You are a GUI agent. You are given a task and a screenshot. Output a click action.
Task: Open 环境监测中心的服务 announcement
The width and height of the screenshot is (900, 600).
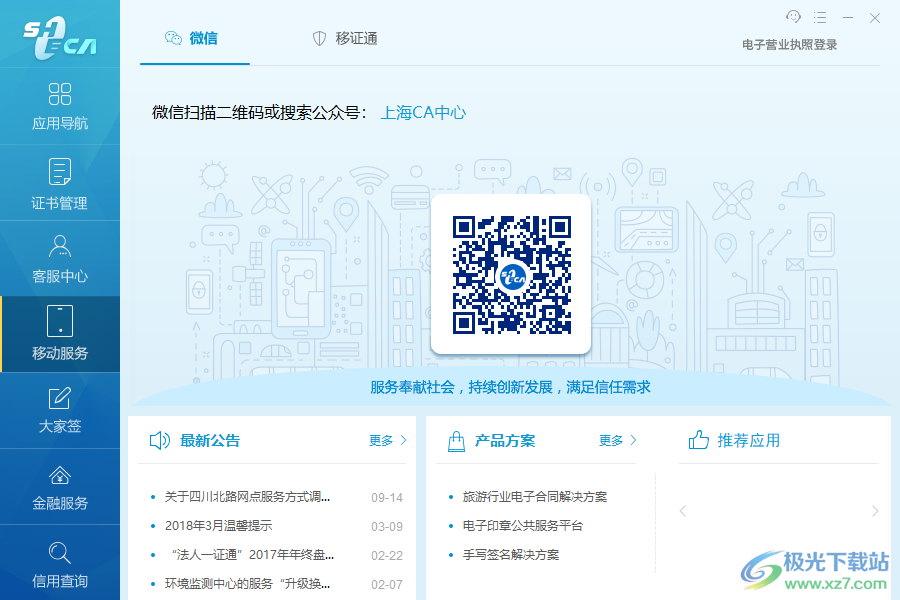[x=247, y=583]
